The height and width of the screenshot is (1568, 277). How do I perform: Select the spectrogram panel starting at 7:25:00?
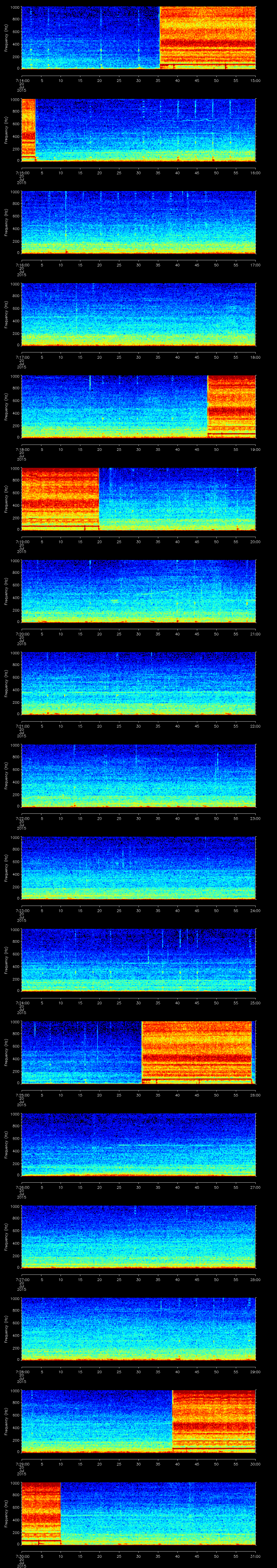[138, 1052]
